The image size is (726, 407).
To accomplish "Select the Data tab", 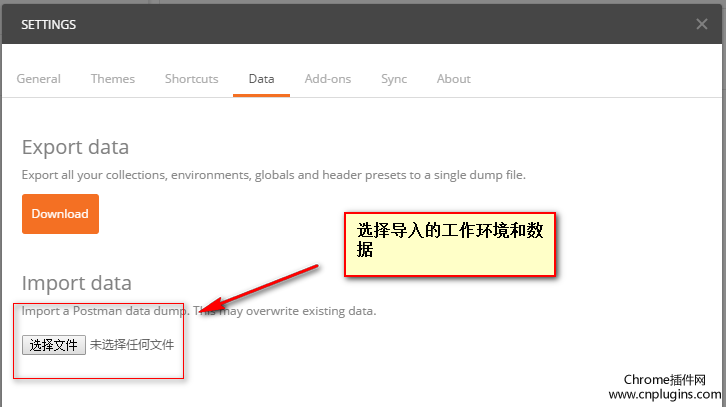I will pos(261,79).
